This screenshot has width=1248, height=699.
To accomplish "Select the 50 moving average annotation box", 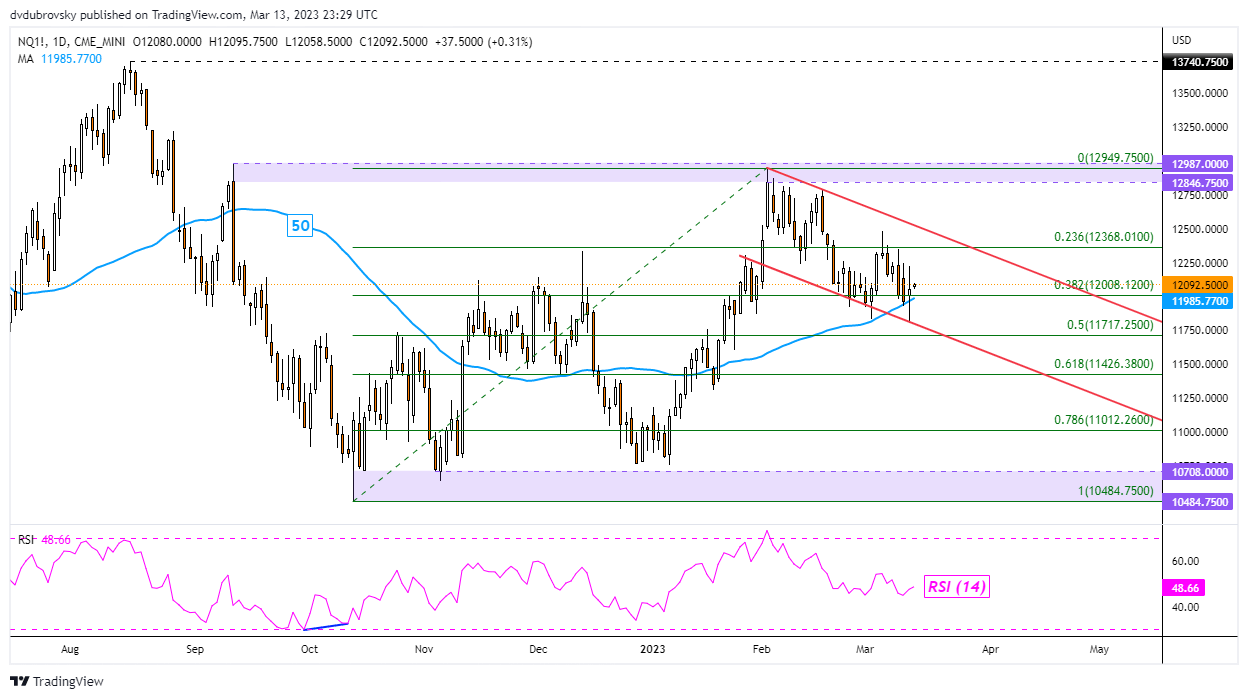I will pyautogui.click(x=300, y=226).
